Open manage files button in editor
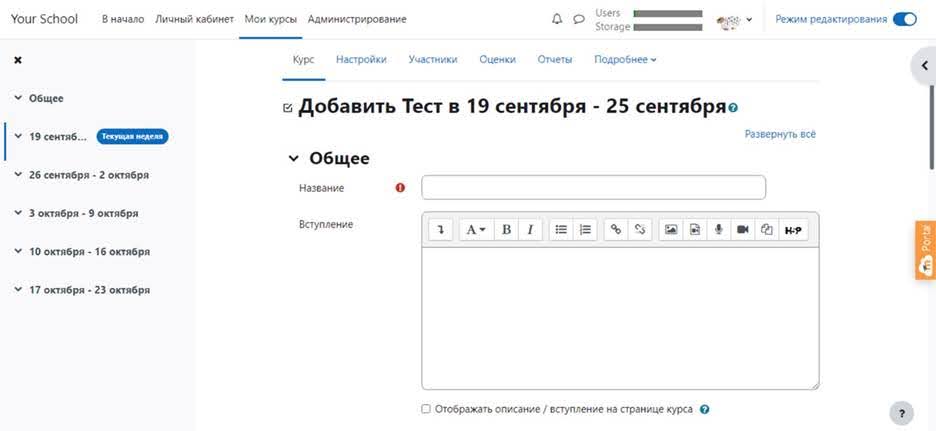 point(768,229)
